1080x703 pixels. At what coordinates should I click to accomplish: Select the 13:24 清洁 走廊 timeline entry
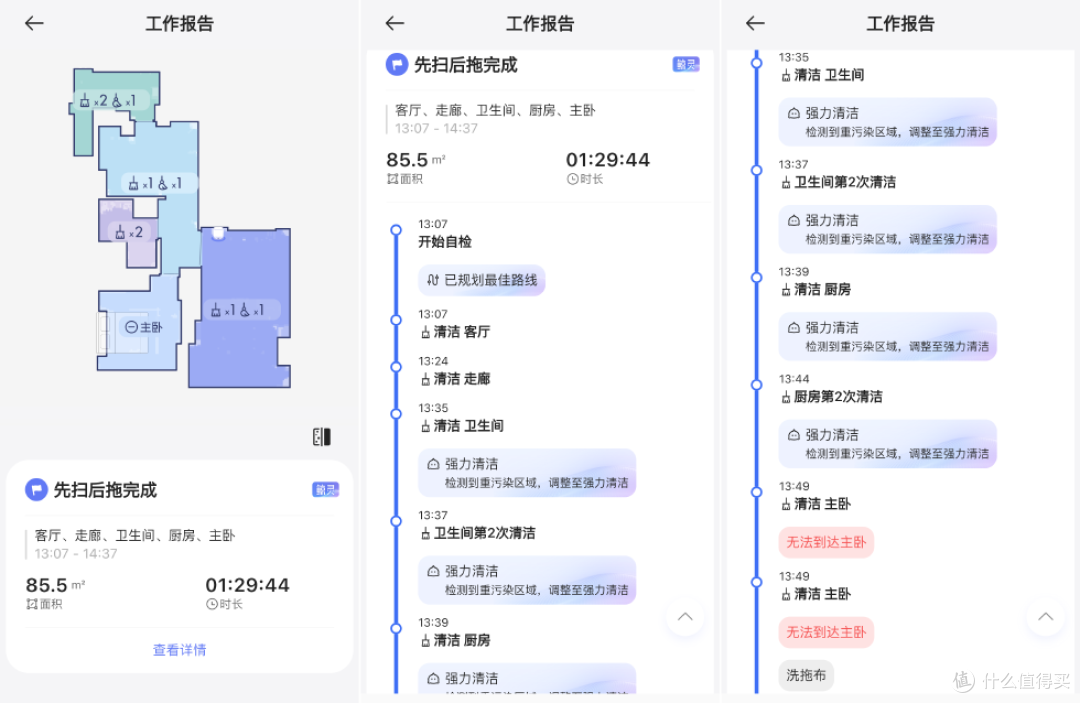point(455,370)
